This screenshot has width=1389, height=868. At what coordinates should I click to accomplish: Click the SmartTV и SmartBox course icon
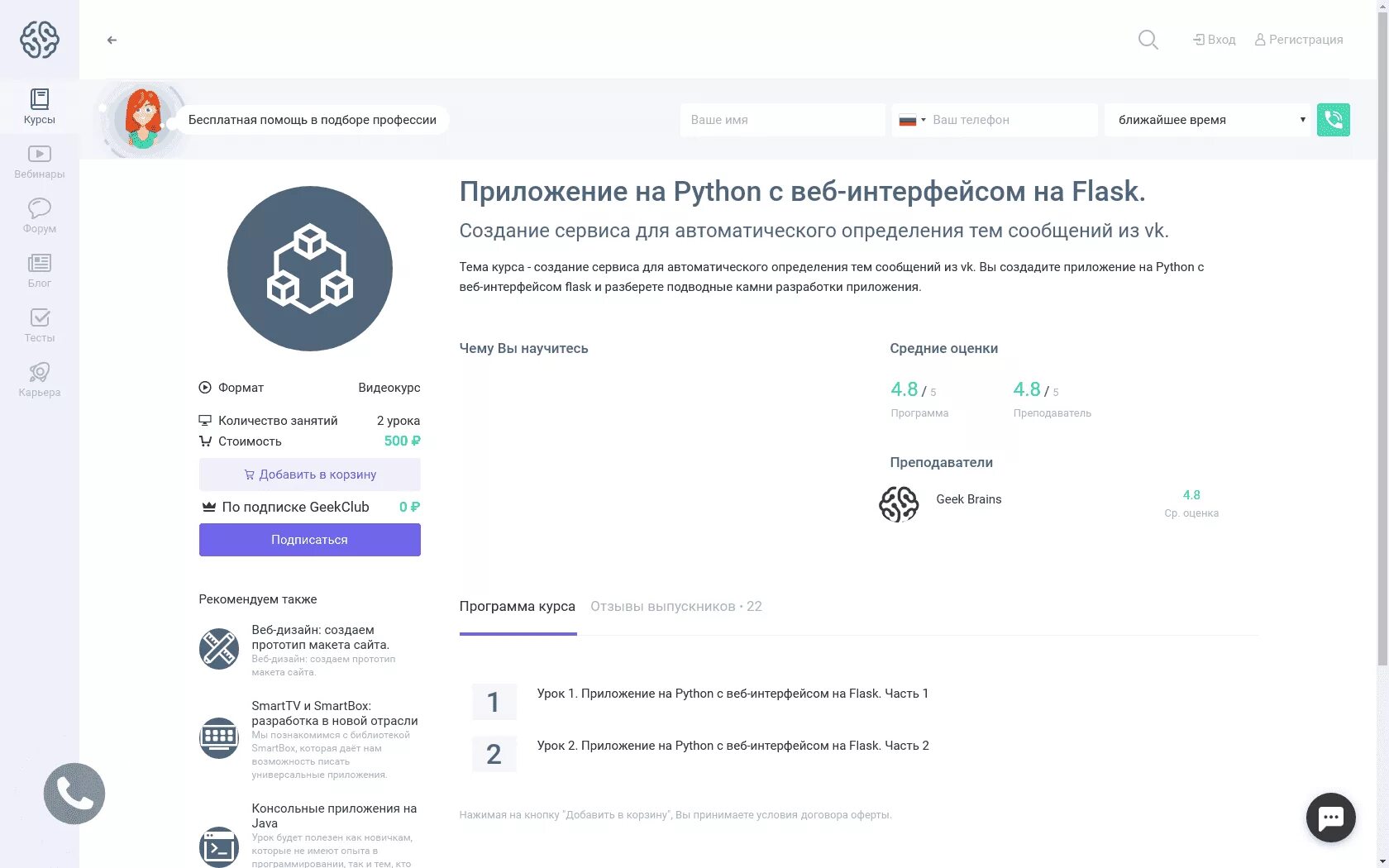click(x=219, y=737)
